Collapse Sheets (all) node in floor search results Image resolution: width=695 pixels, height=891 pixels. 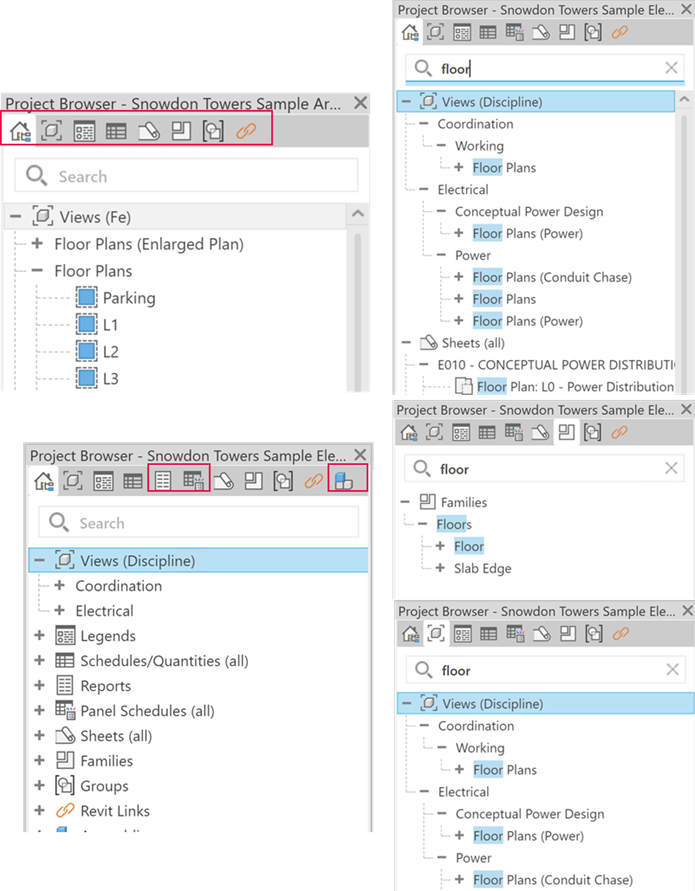click(x=406, y=343)
